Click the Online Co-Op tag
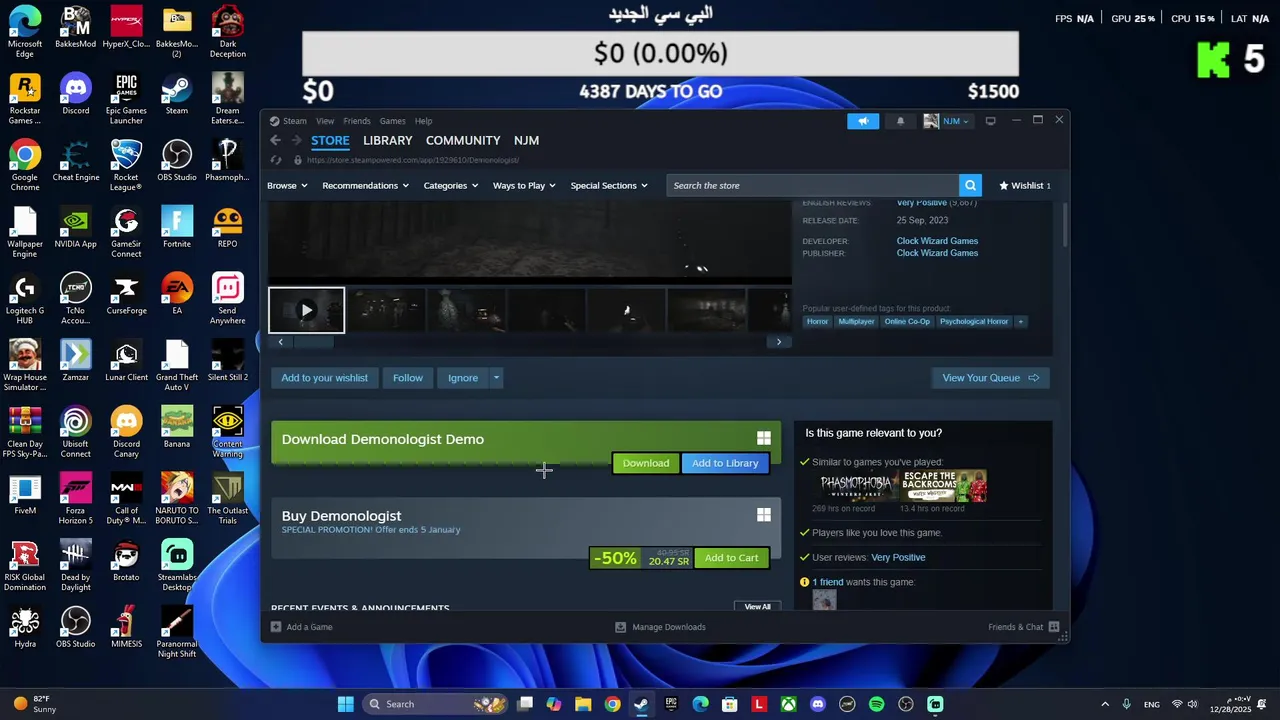Screen dimensions: 1280x720 [907, 321]
